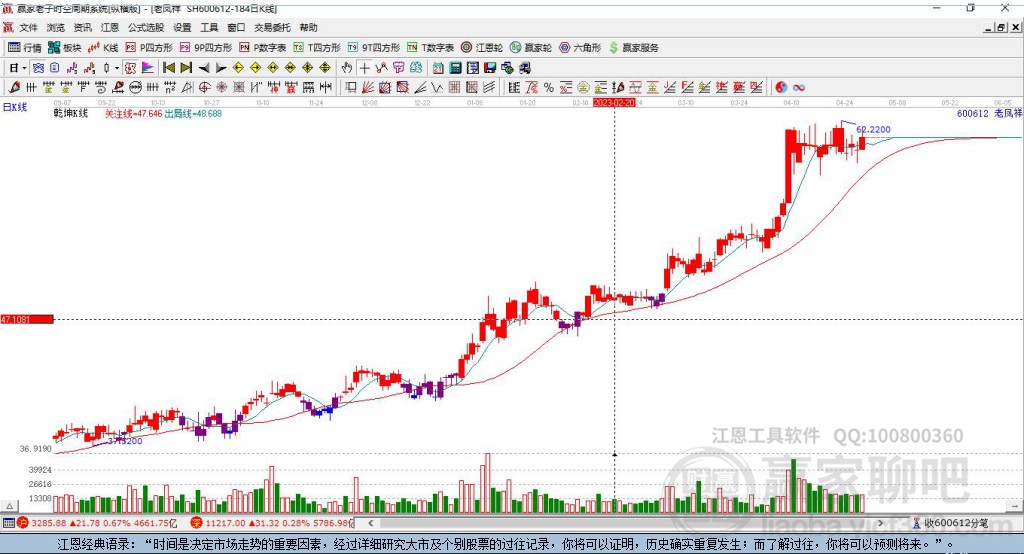Expand the candle style dropdown arrow
The height and width of the screenshot is (554, 1024).
coord(117,68)
